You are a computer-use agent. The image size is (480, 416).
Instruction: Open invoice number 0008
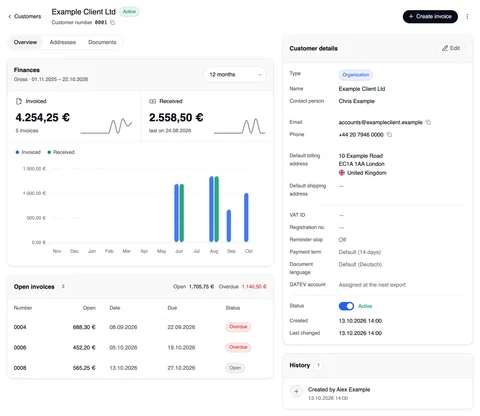20,368
